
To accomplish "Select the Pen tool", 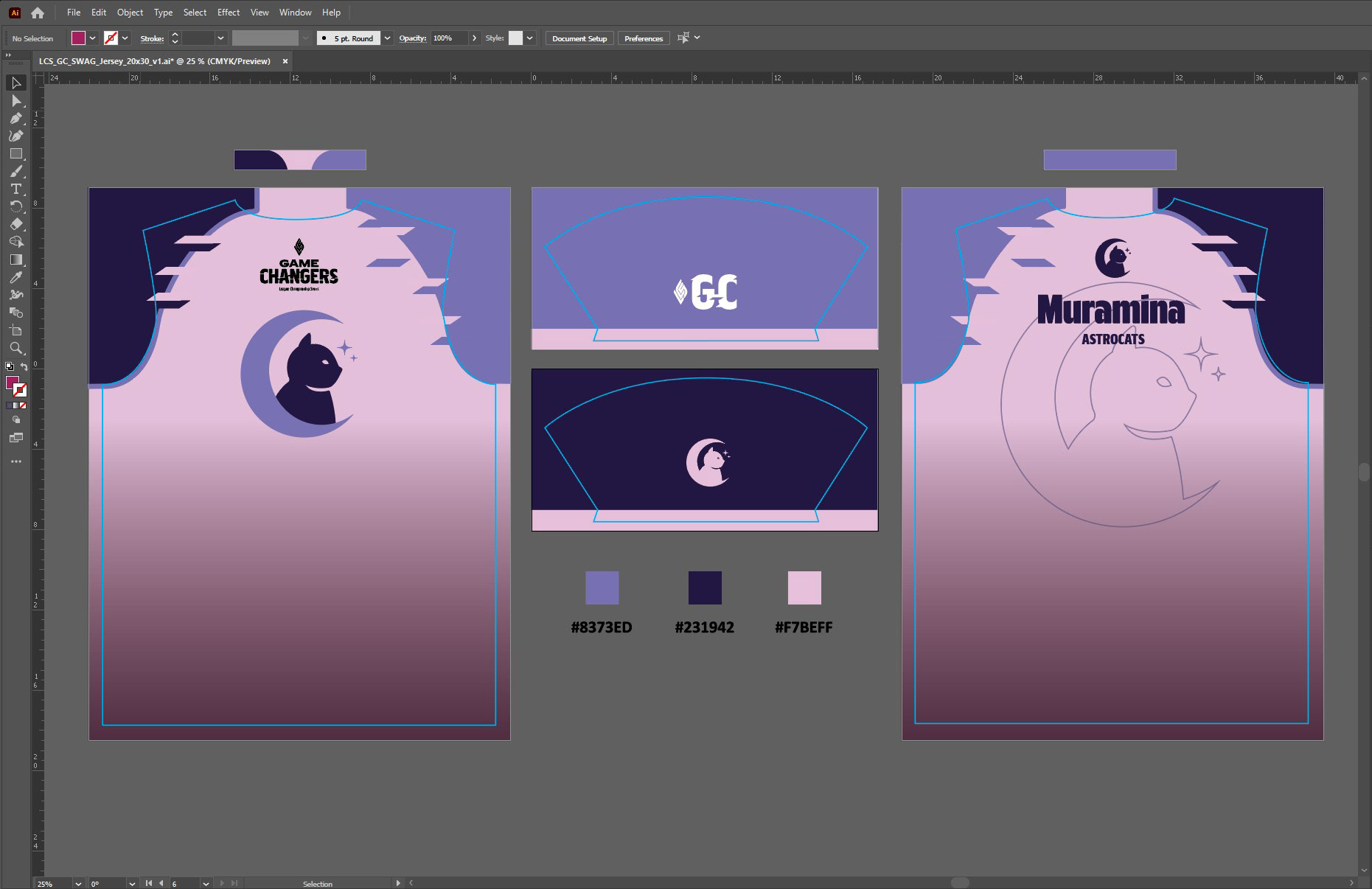I will pyautogui.click(x=15, y=118).
